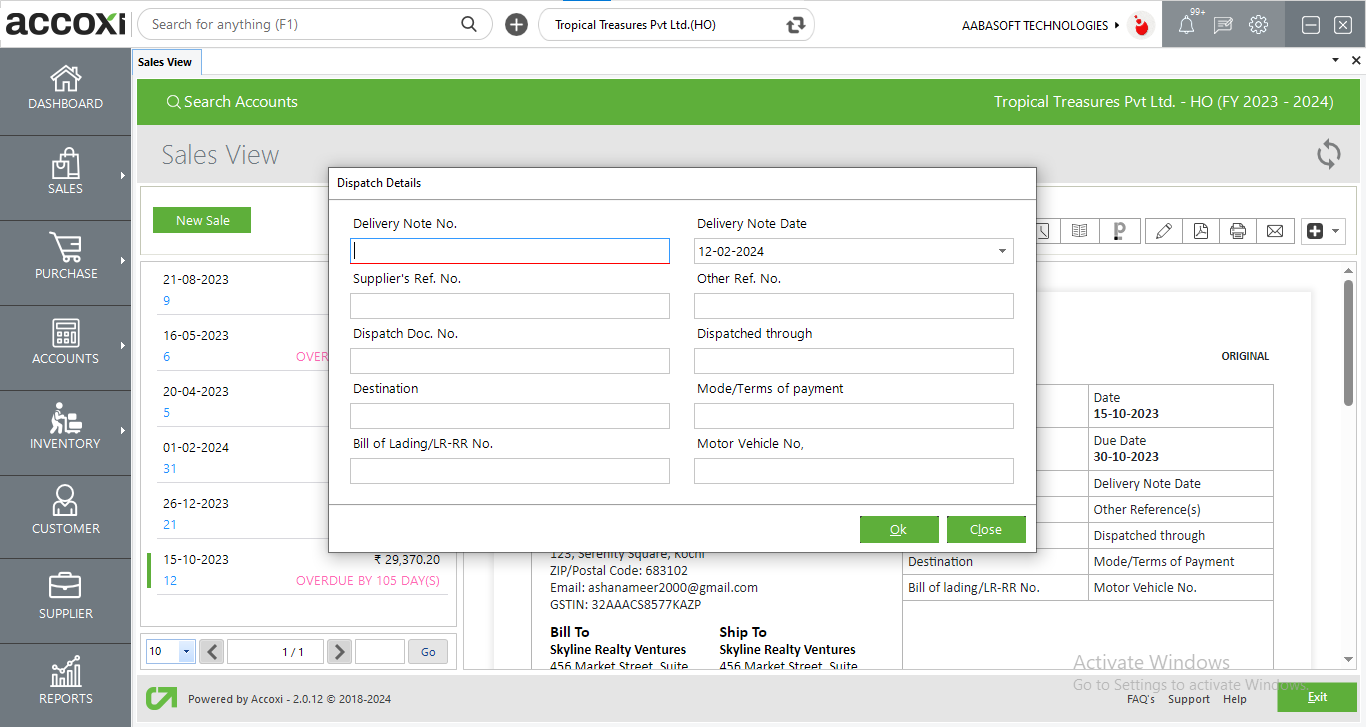The height and width of the screenshot is (727, 1366).
Task: Open settings gear in top bar
Action: [1258, 25]
